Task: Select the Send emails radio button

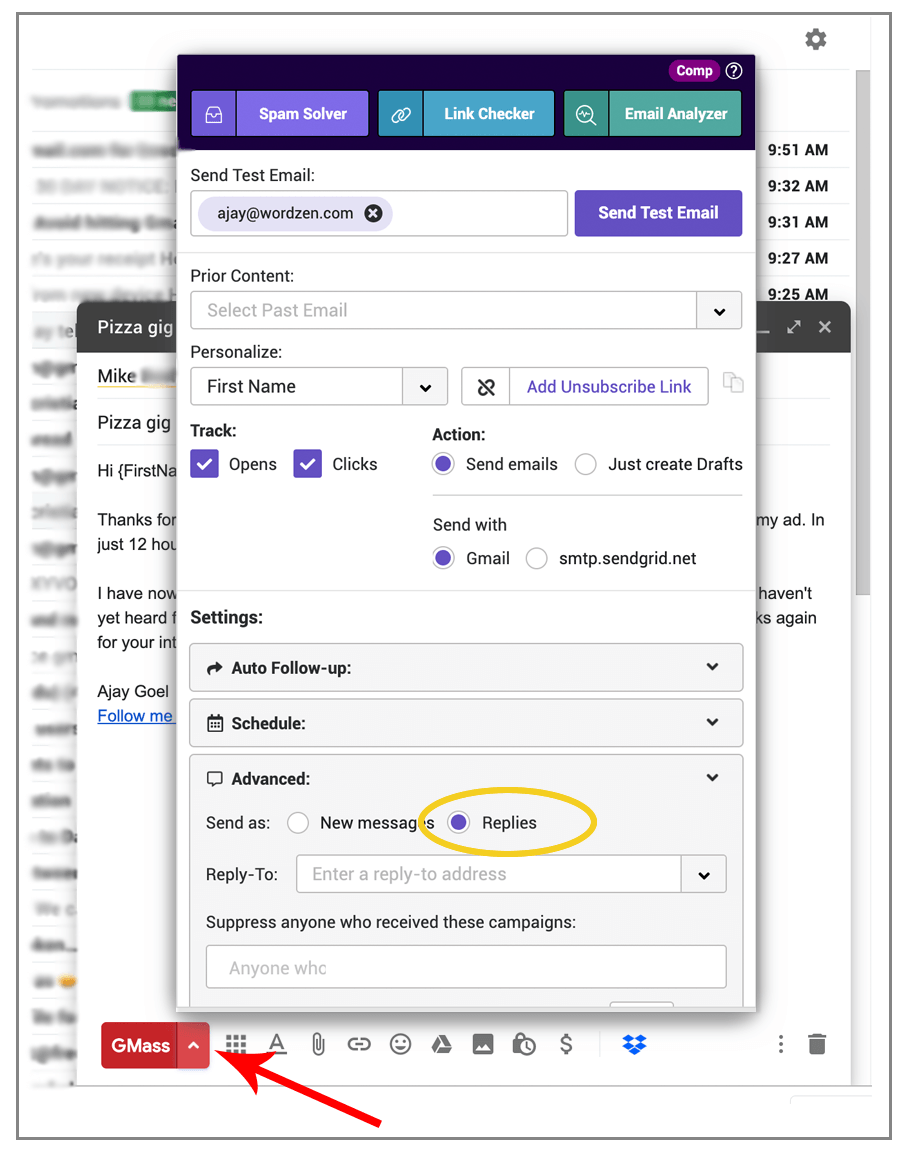Action: [443, 464]
